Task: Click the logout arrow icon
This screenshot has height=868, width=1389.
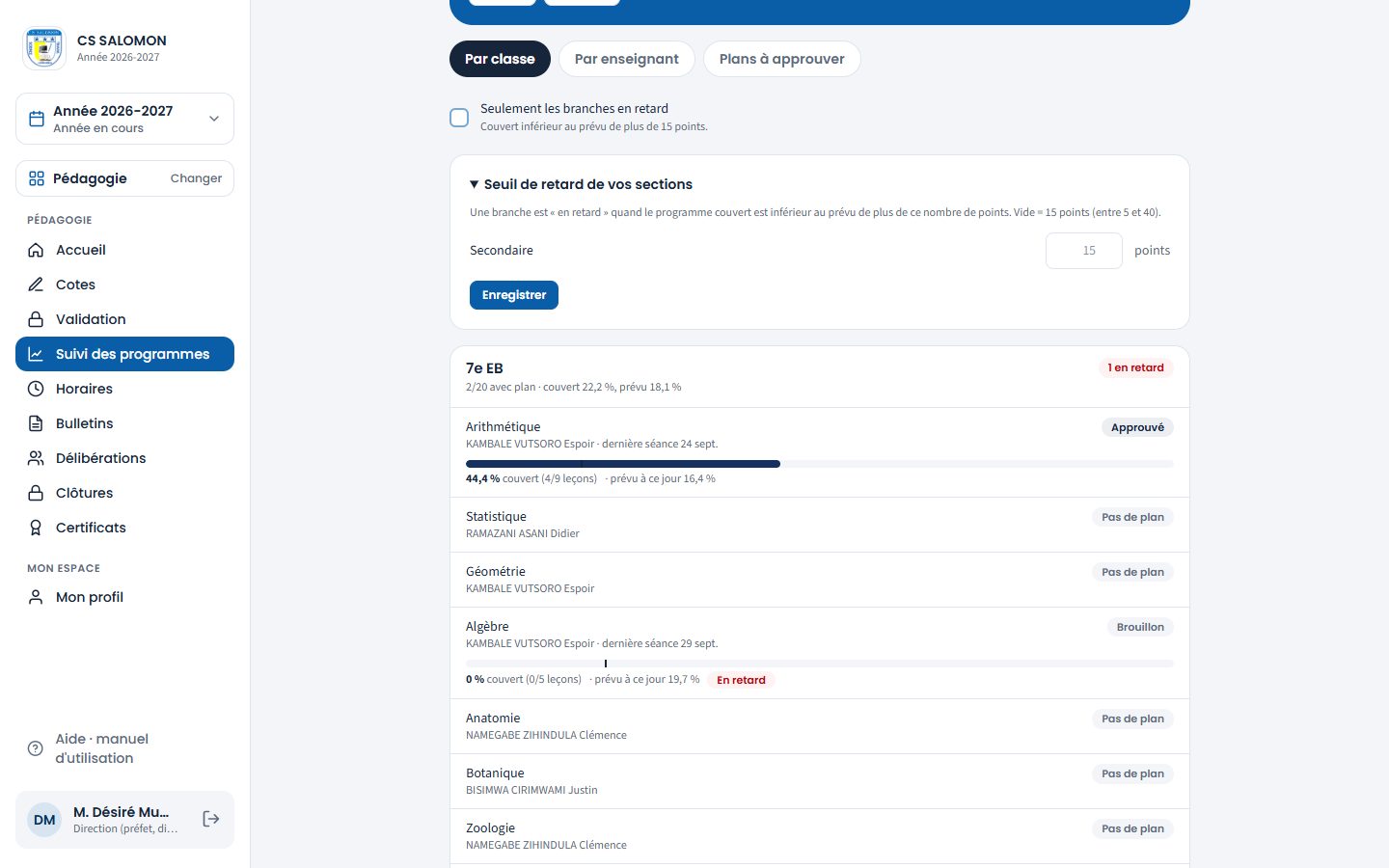Action: click(x=211, y=819)
